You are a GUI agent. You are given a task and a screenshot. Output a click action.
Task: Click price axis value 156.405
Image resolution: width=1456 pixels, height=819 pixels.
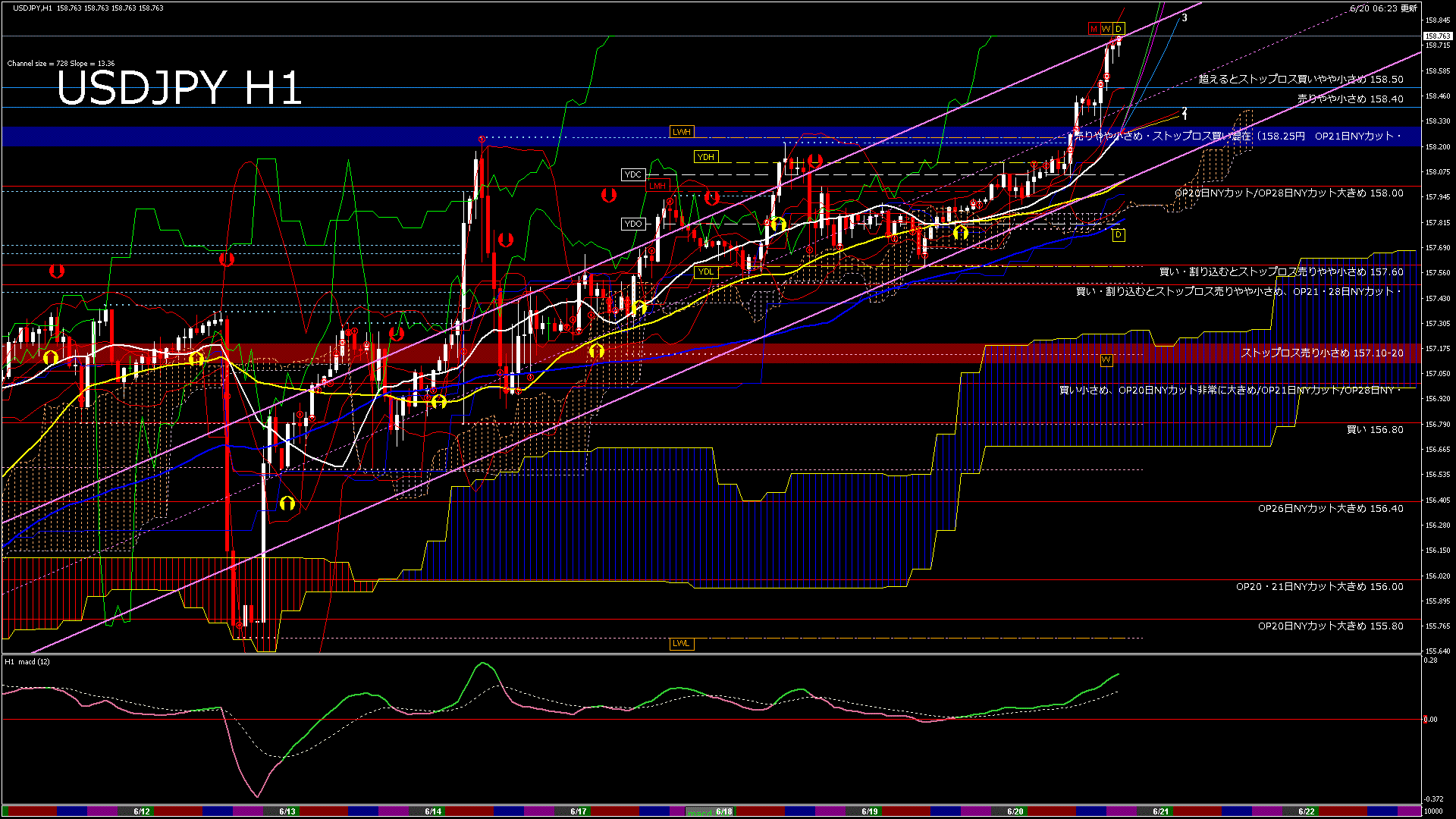coord(1438,500)
